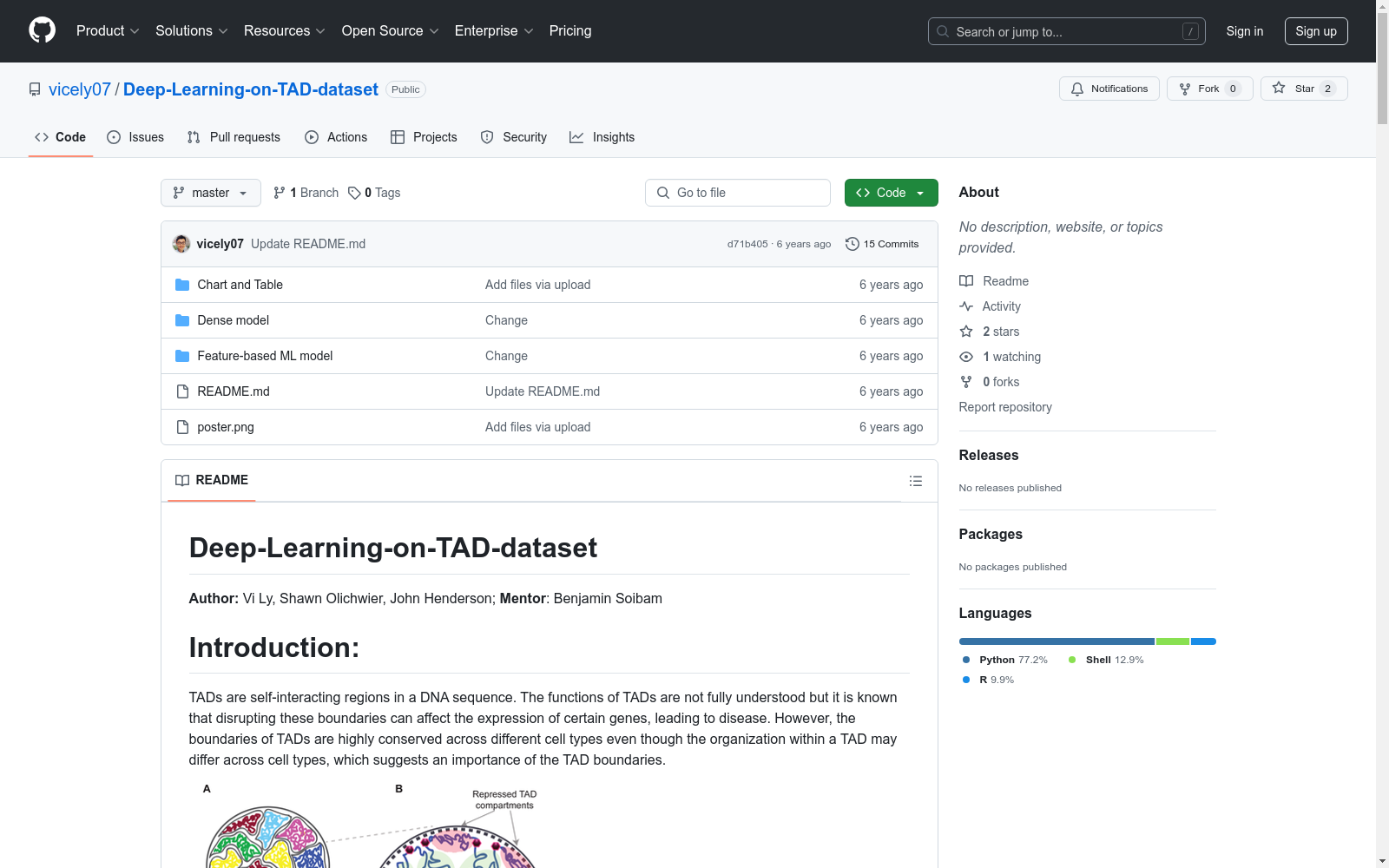Open the Issues tab

pyautogui.click(x=135, y=137)
